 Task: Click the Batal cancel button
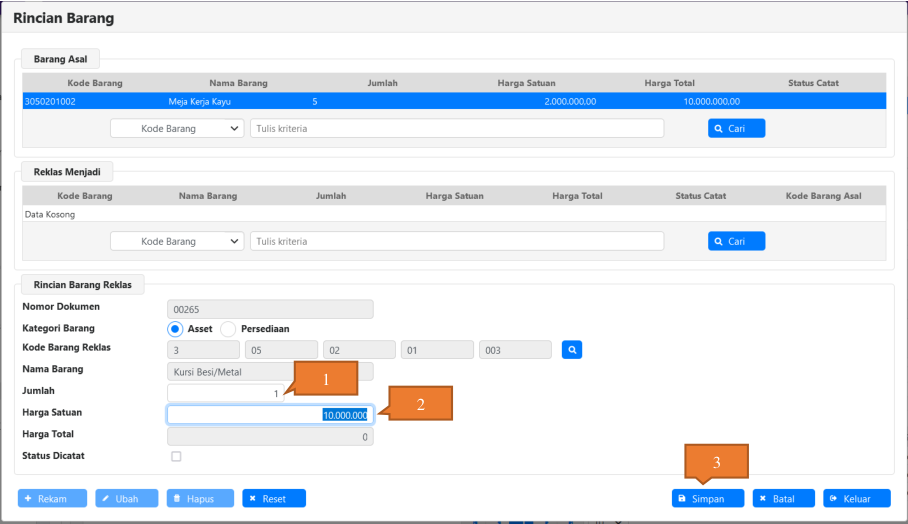click(783, 498)
